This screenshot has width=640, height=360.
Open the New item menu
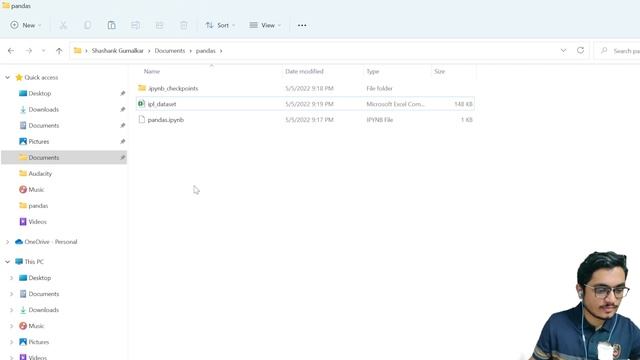click(26, 25)
